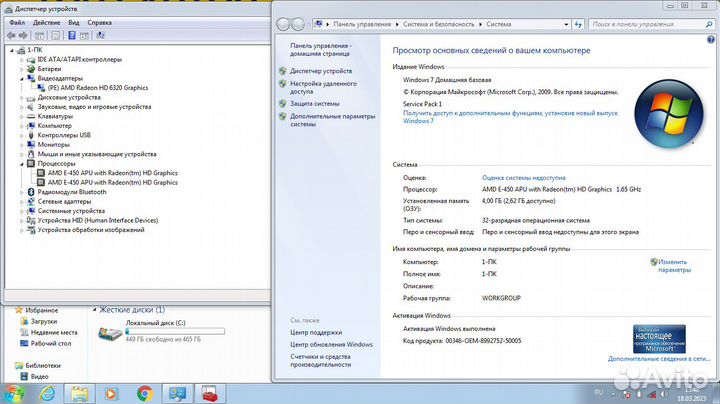Launch Internet Explorer from taskbar
The height and width of the screenshot is (404, 720).
47,394
